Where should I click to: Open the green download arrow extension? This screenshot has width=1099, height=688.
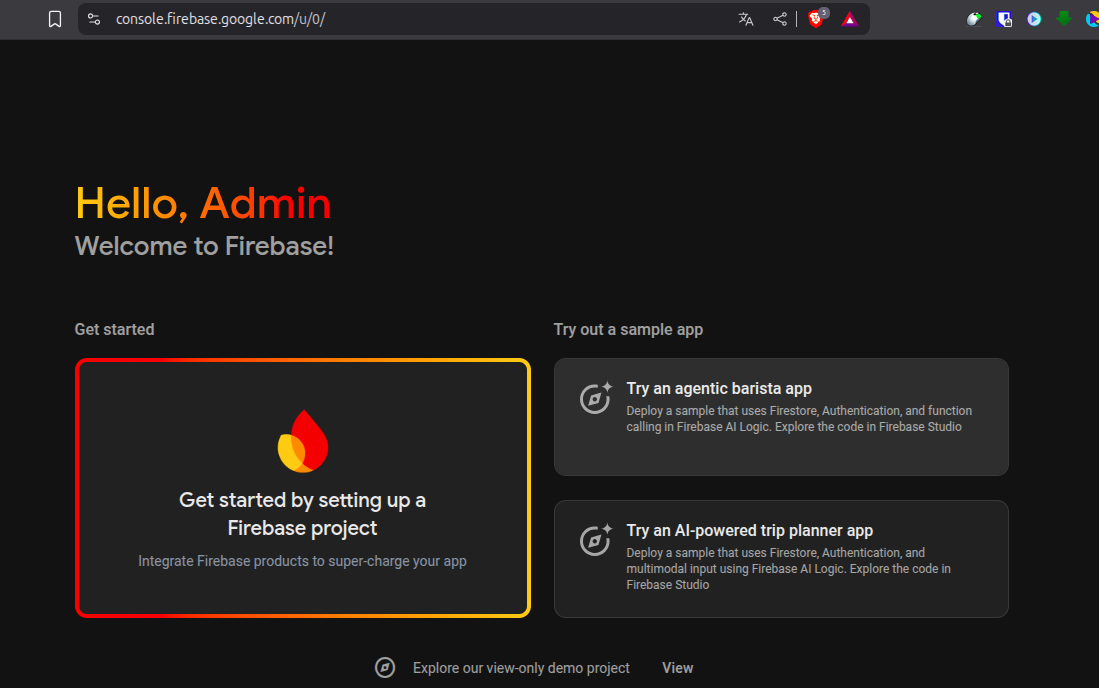click(1064, 19)
